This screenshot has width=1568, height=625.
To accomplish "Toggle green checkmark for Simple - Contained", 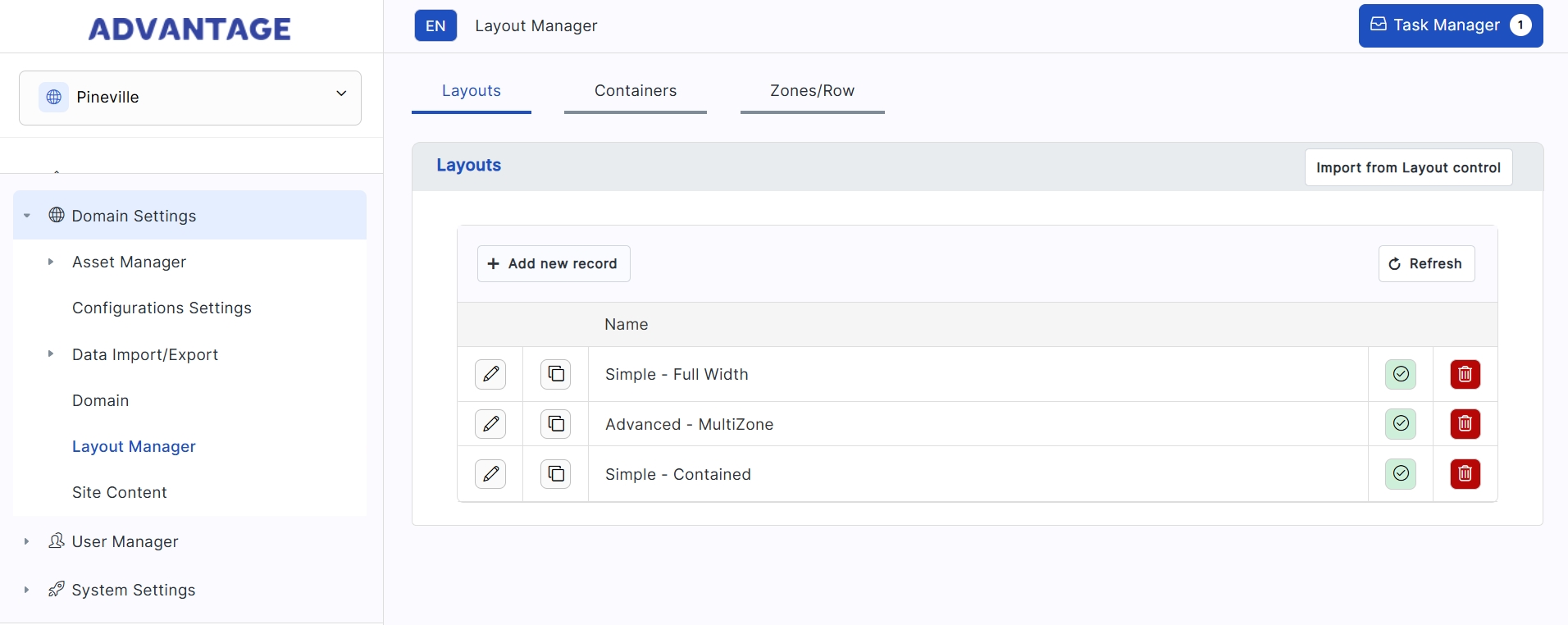I will point(1401,474).
